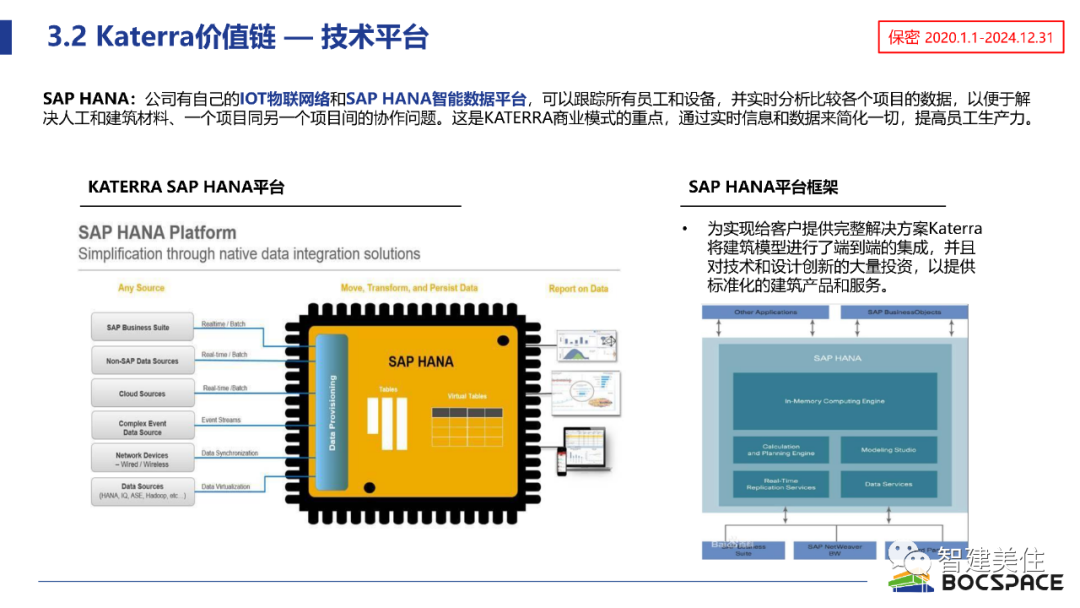Click Move, Transform, and Persist Data heading

click(409, 288)
